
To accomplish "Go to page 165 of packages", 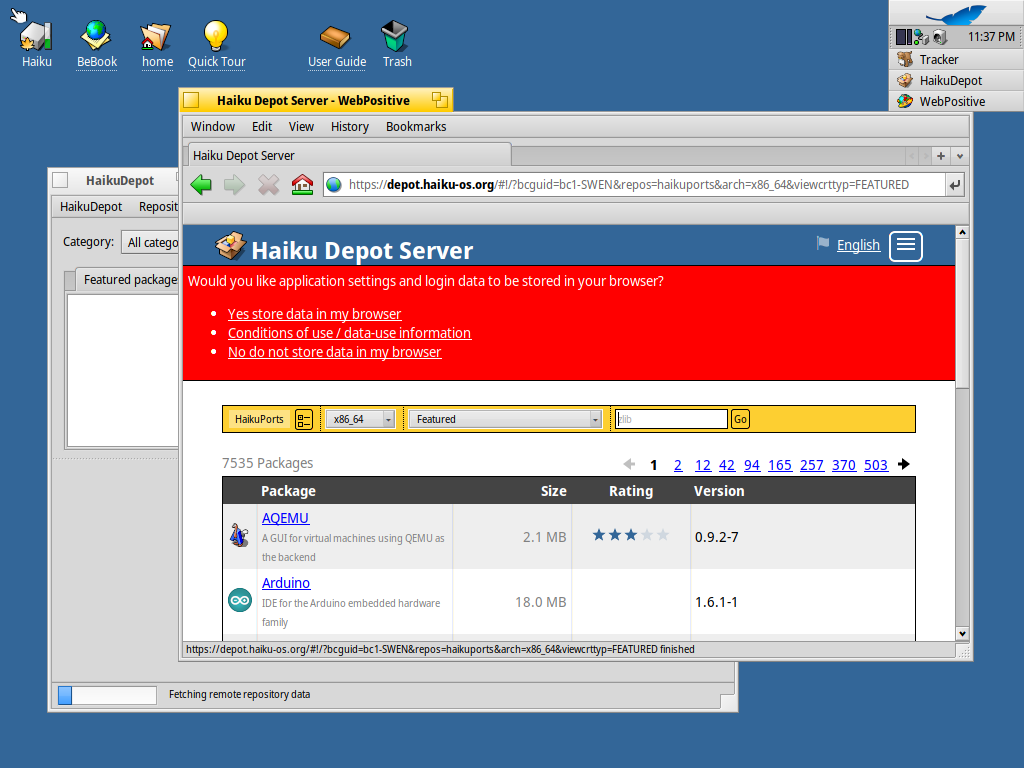I will 780,465.
